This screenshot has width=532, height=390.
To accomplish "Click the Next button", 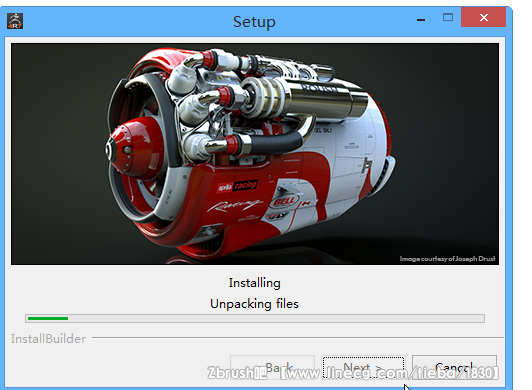I will coord(363,367).
